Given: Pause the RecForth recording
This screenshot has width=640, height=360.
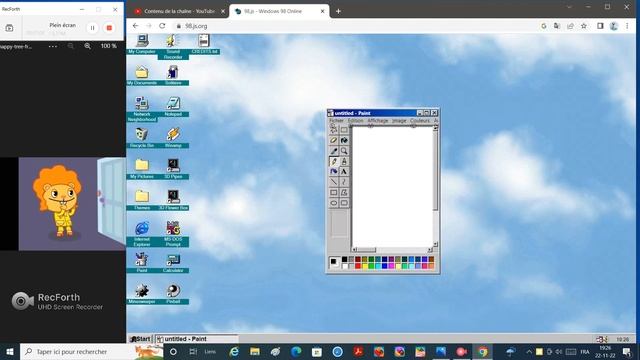Looking at the screenshot, I should [93, 28].
